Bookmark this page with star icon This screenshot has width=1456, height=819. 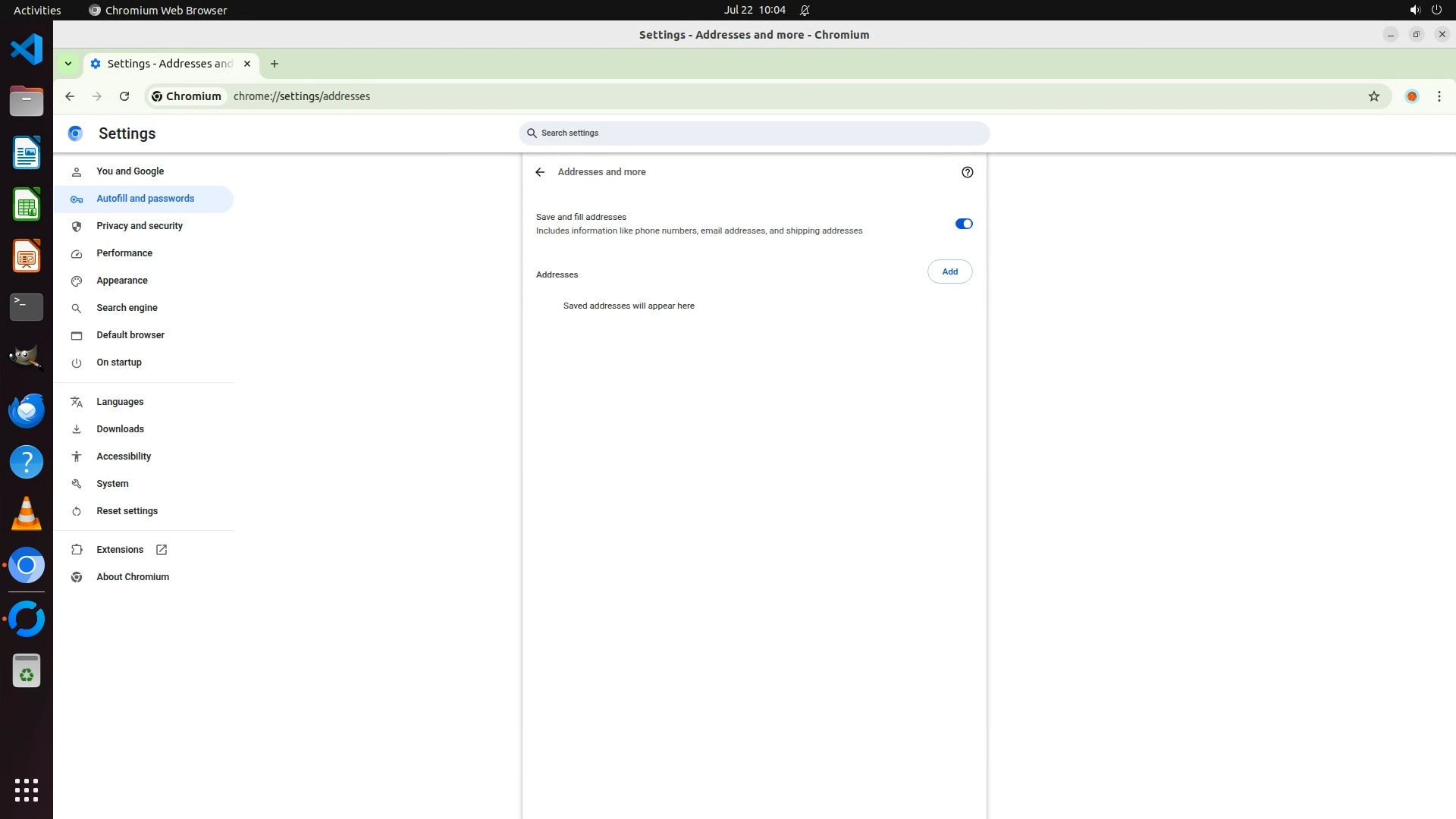(1373, 96)
